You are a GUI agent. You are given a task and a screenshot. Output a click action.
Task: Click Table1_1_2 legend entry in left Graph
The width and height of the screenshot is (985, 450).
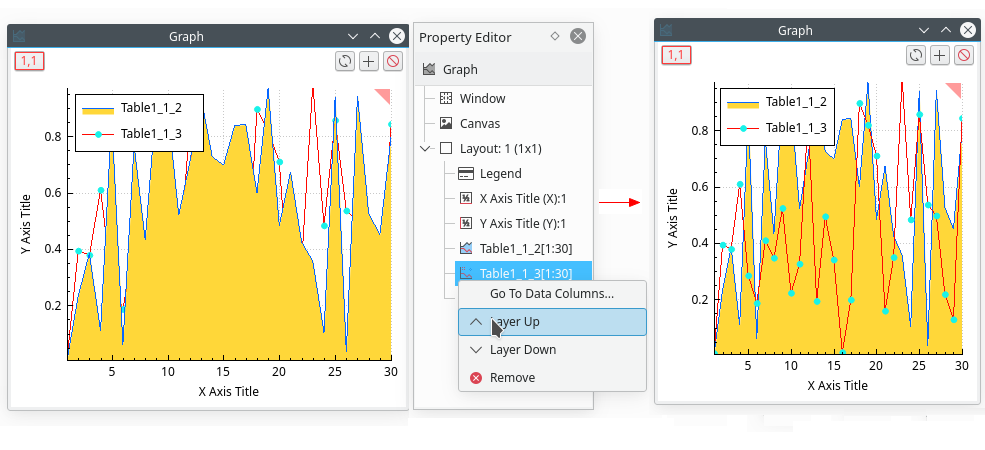tap(151, 108)
